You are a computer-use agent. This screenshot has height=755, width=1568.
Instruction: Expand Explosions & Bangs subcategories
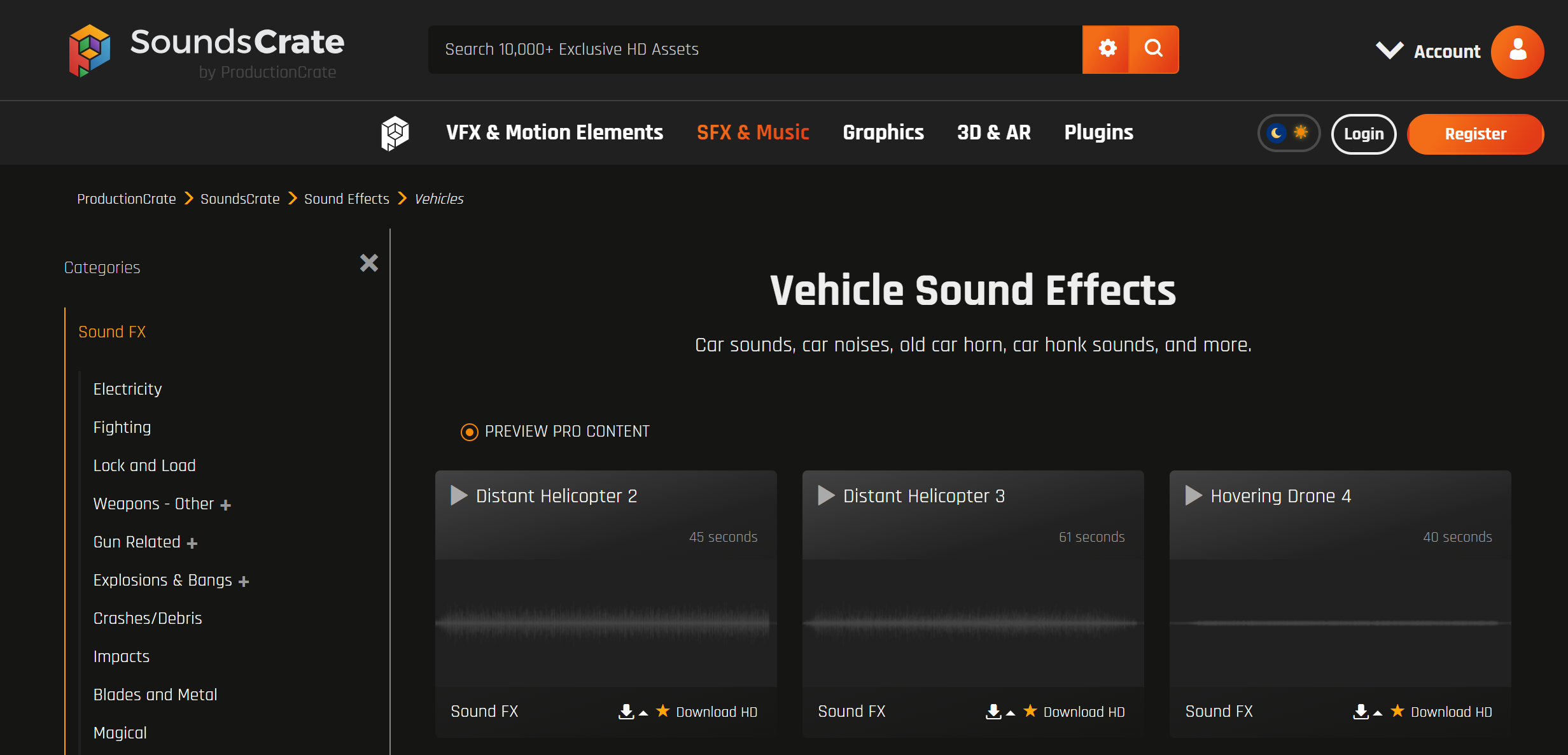244,581
